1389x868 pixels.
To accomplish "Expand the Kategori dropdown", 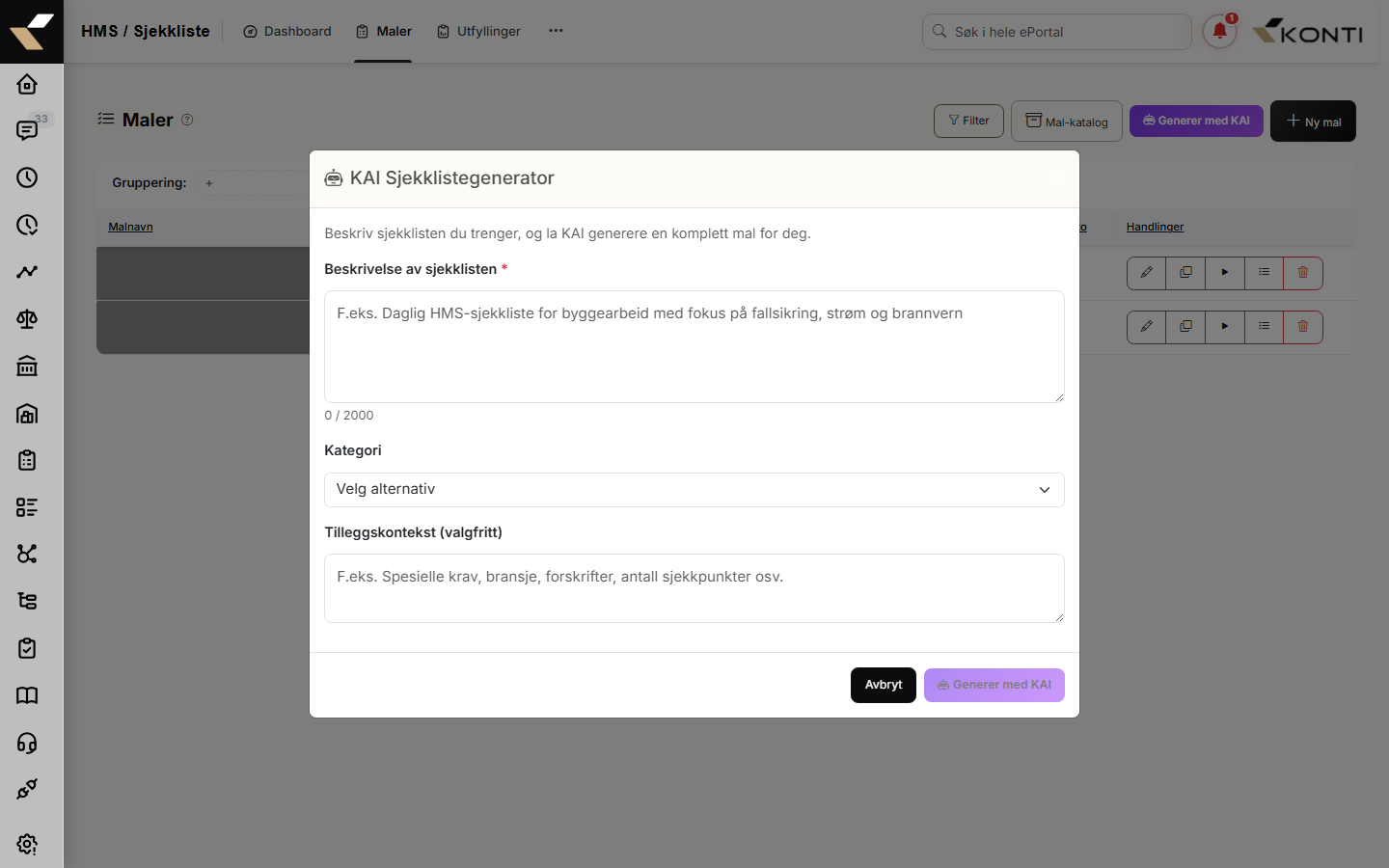I will point(694,490).
